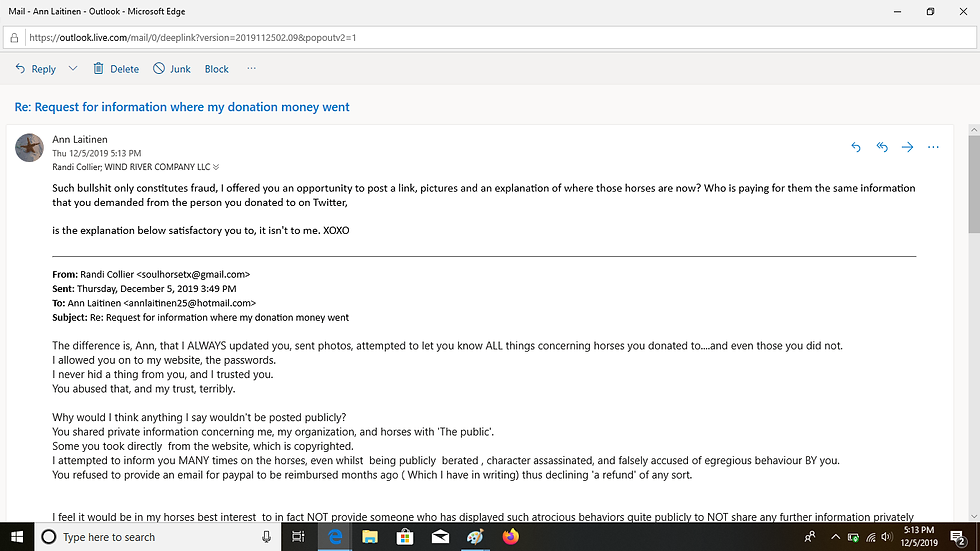Open the Action Center notifications icon
Viewport: 980px width, 551px height.
[958, 537]
